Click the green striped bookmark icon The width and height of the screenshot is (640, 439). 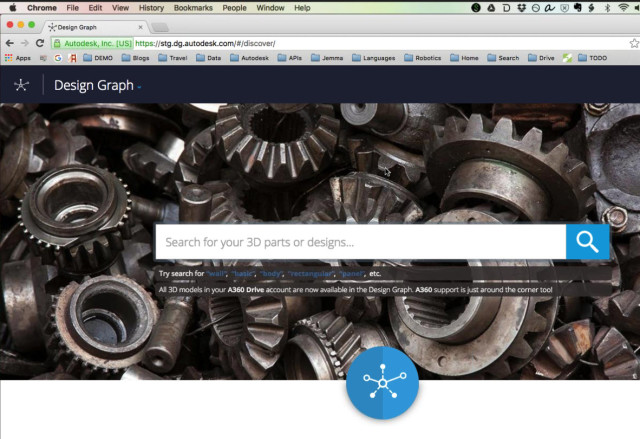click(x=567, y=58)
